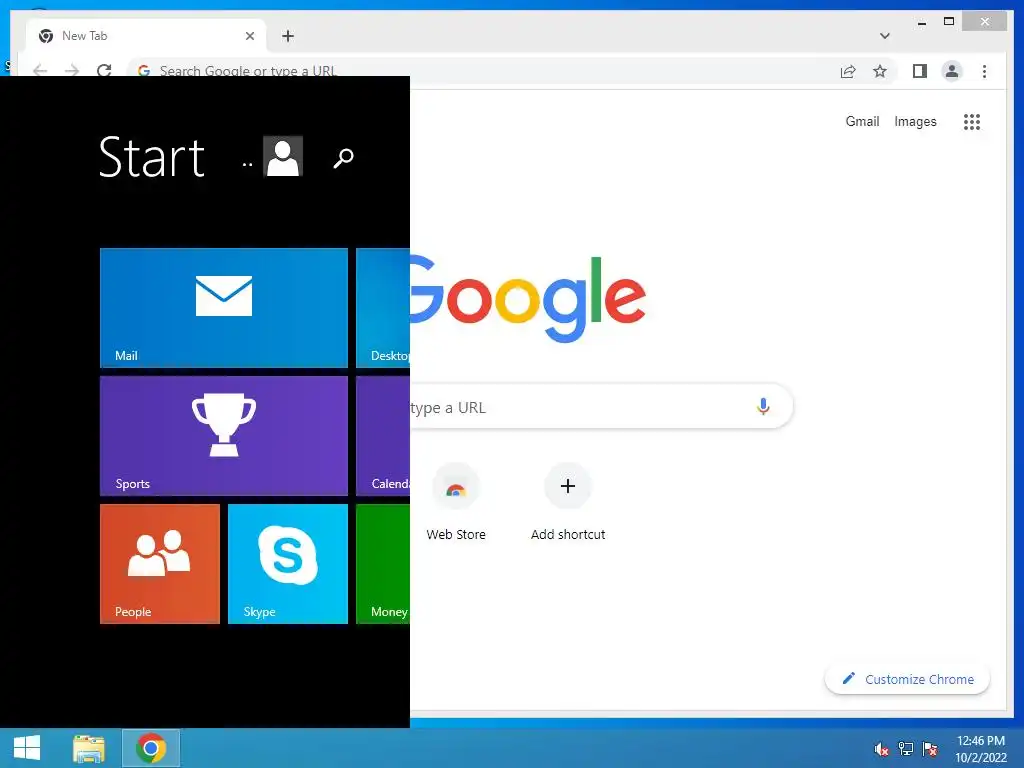Open Google Images link
The height and width of the screenshot is (768, 1024).
pyautogui.click(x=915, y=121)
